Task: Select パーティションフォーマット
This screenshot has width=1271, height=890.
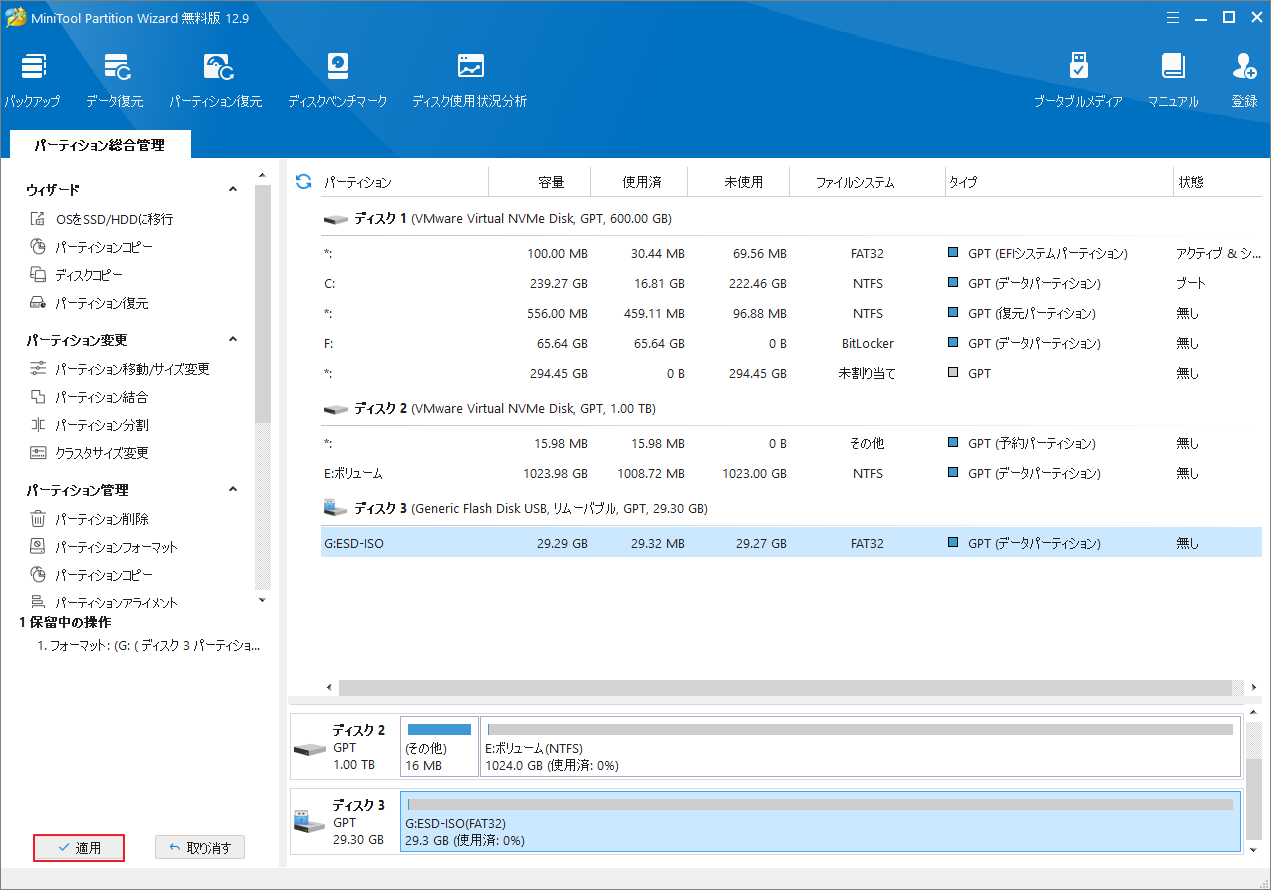Action: pyautogui.click(x=103, y=547)
